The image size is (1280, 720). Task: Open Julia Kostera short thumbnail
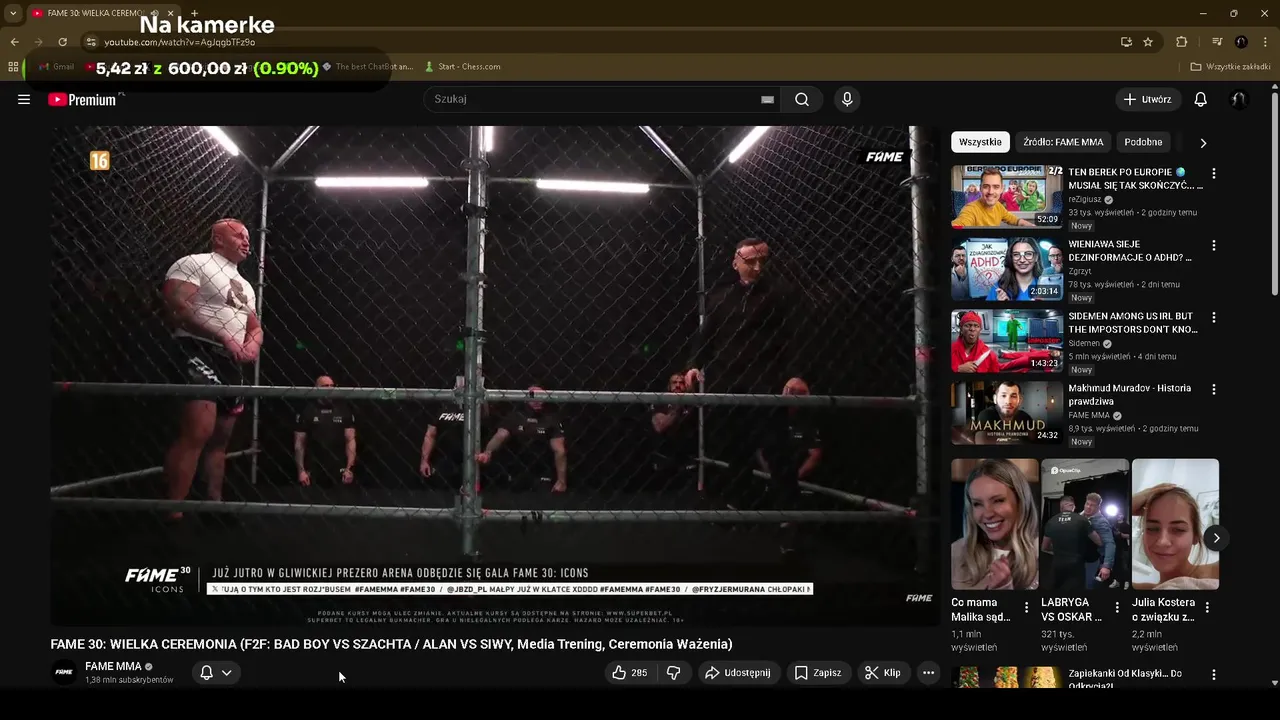1175,524
